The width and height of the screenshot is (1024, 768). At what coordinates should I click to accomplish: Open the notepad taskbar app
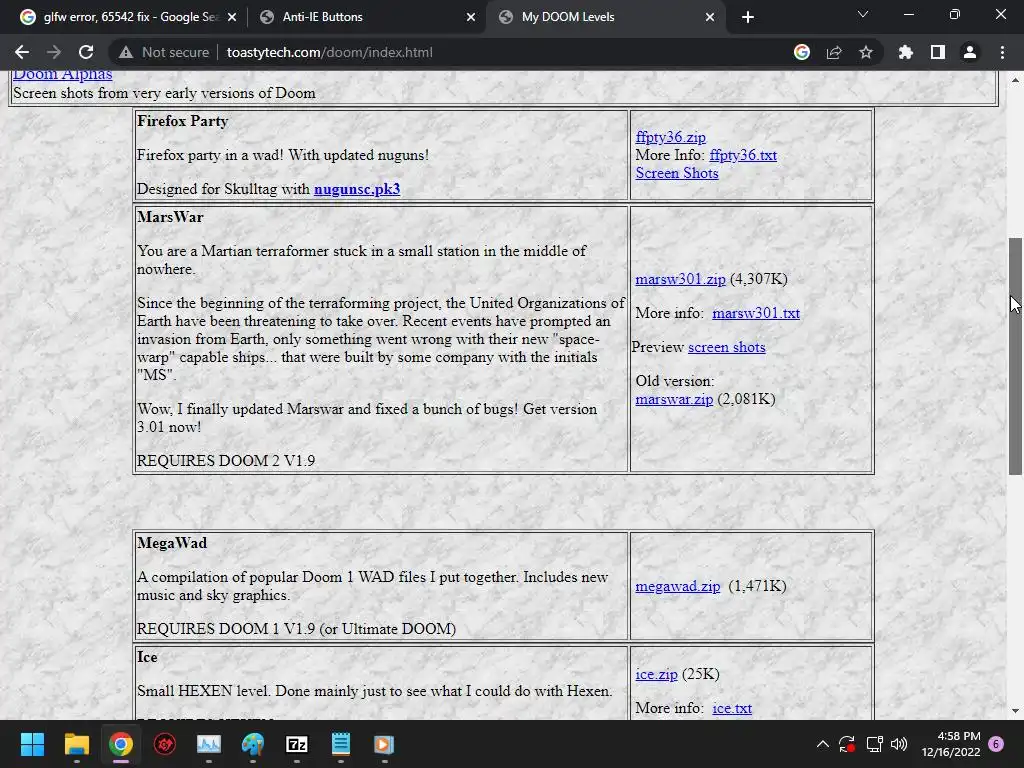[x=341, y=744]
